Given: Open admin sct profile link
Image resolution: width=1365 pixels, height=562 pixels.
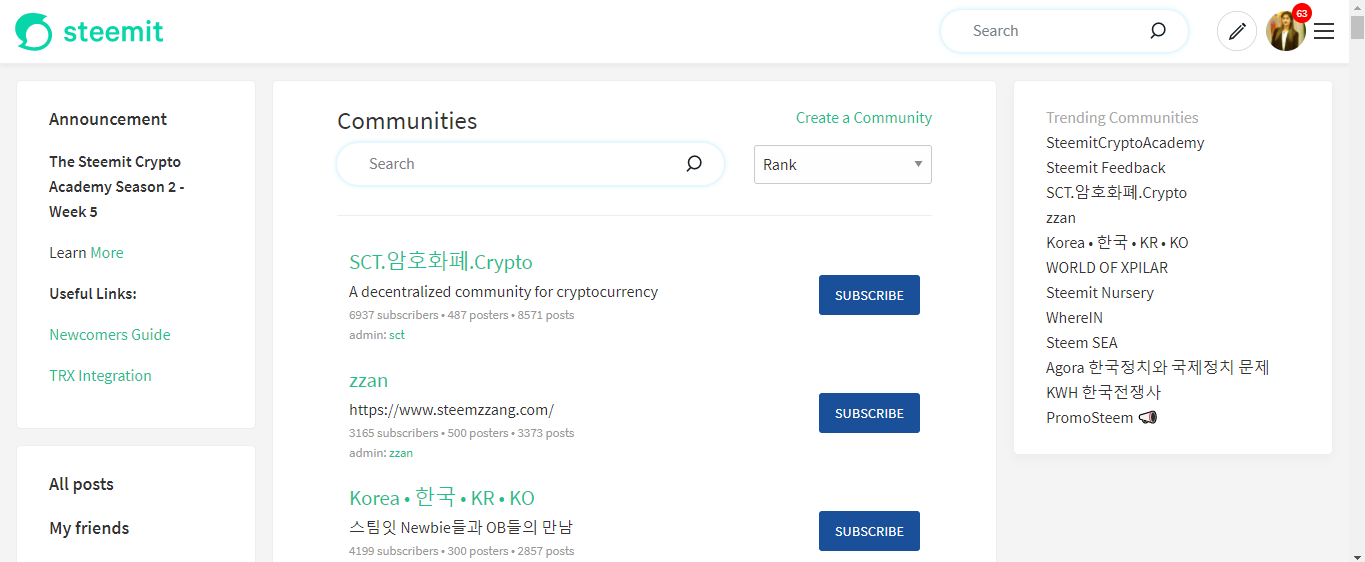Looking at the screenshot, I should pos(397,335).
